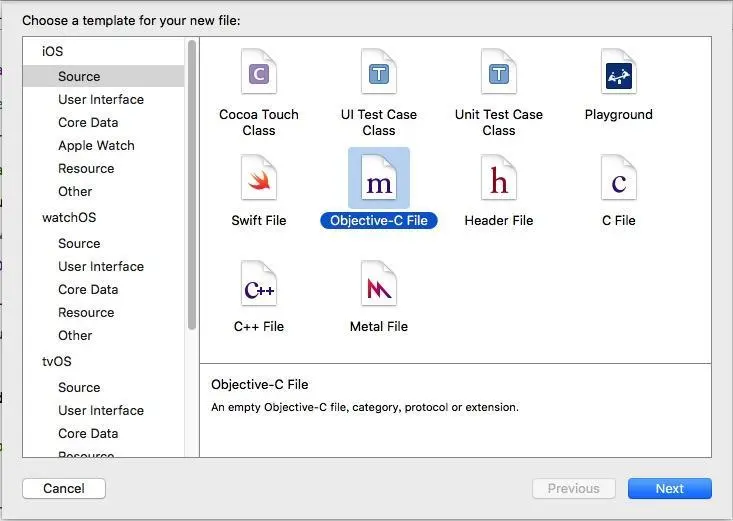Select the Playground template icon
The image size is (733, 521).
click(619, 73)
